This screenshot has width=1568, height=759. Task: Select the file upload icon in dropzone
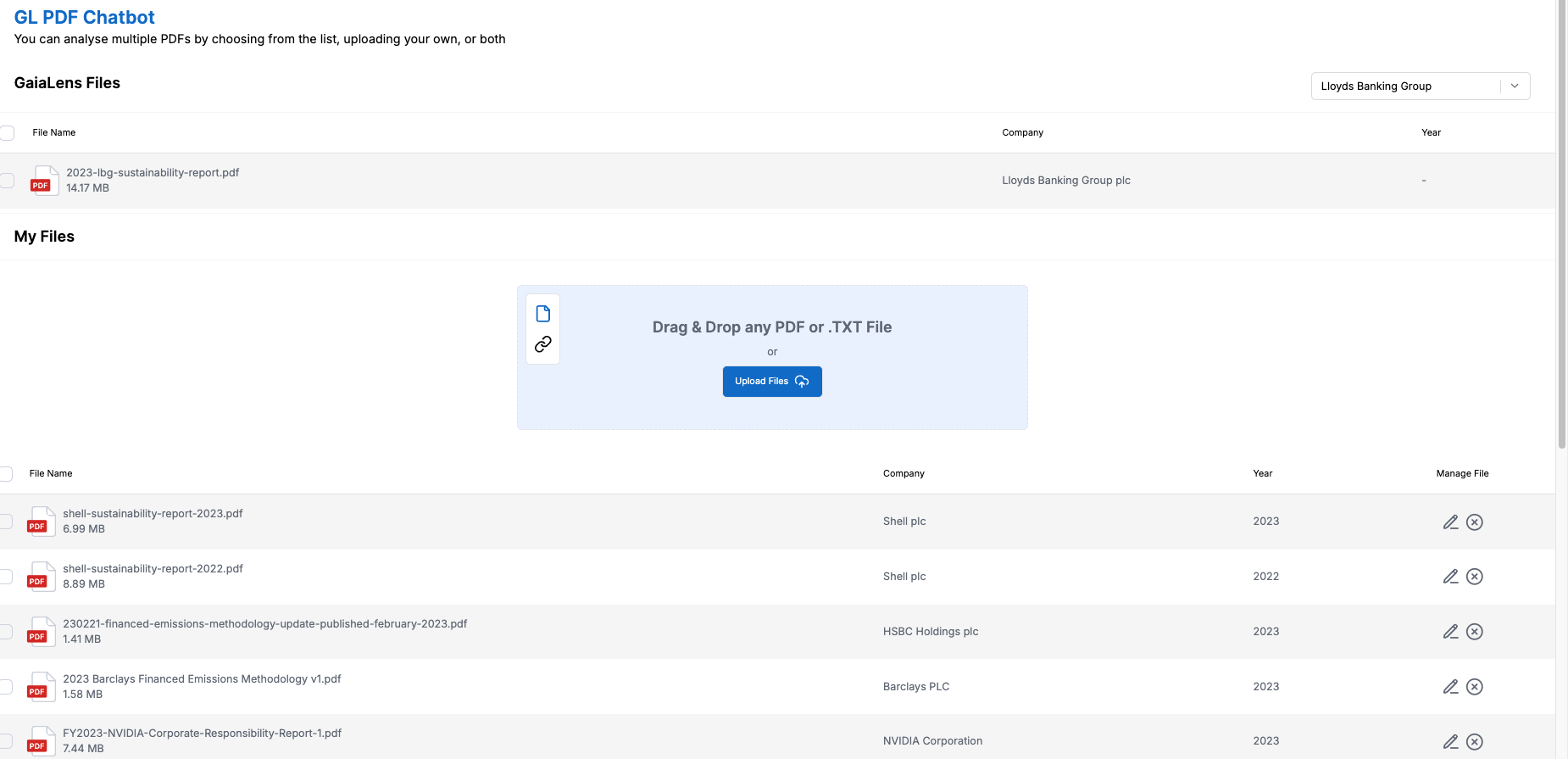click(x=543, y=314)
